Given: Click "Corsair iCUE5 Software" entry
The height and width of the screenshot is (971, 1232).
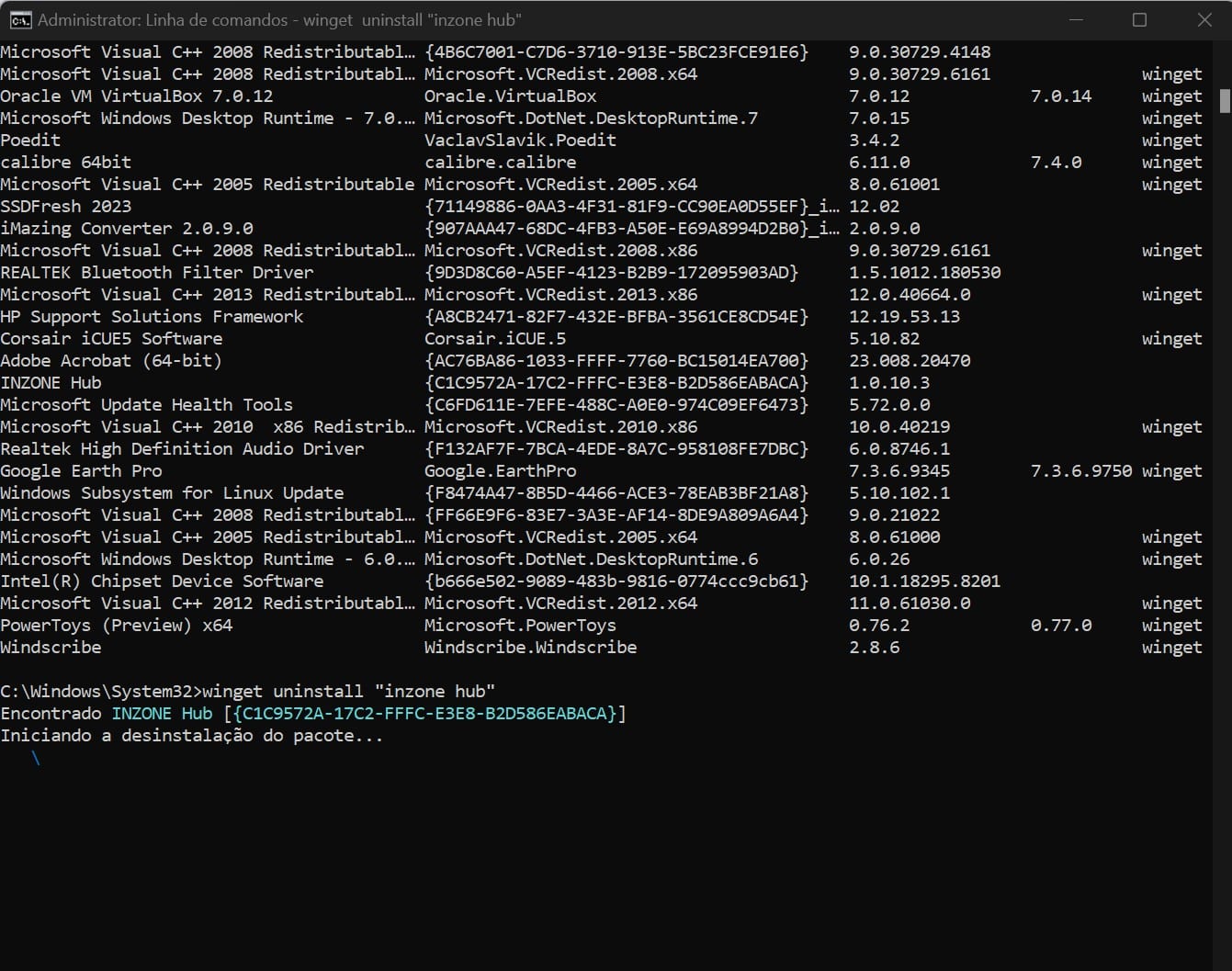Looking at the screenshot, I should coord(111,338).
